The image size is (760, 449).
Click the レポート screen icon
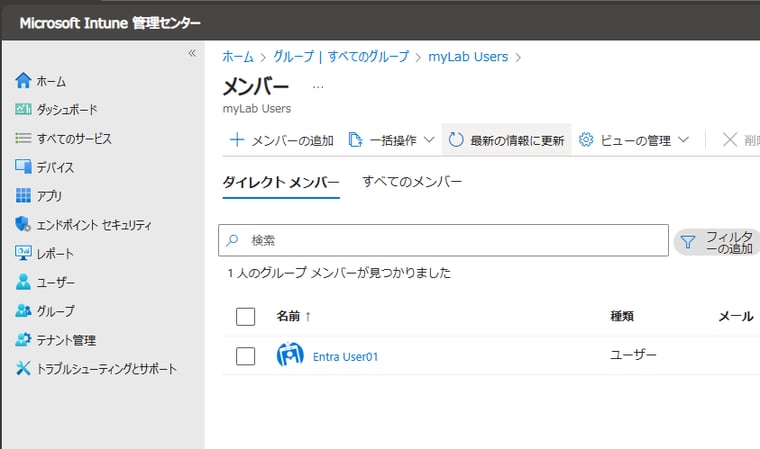click(23, 253)
